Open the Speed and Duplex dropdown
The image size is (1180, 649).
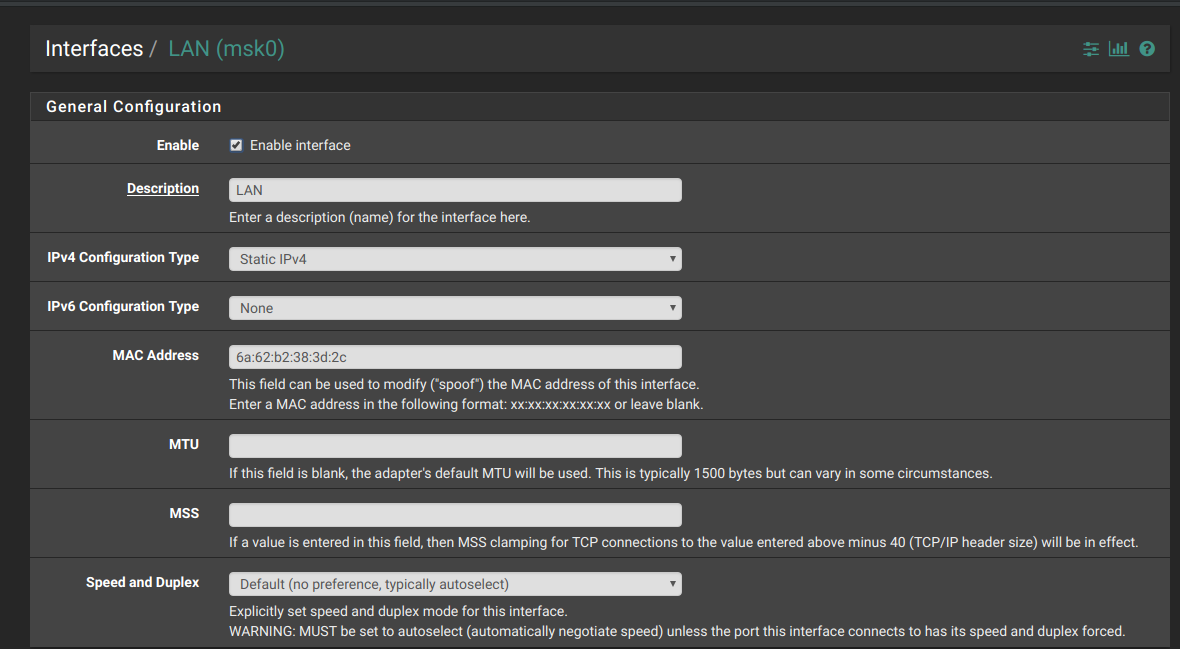(x=455, y=584)
